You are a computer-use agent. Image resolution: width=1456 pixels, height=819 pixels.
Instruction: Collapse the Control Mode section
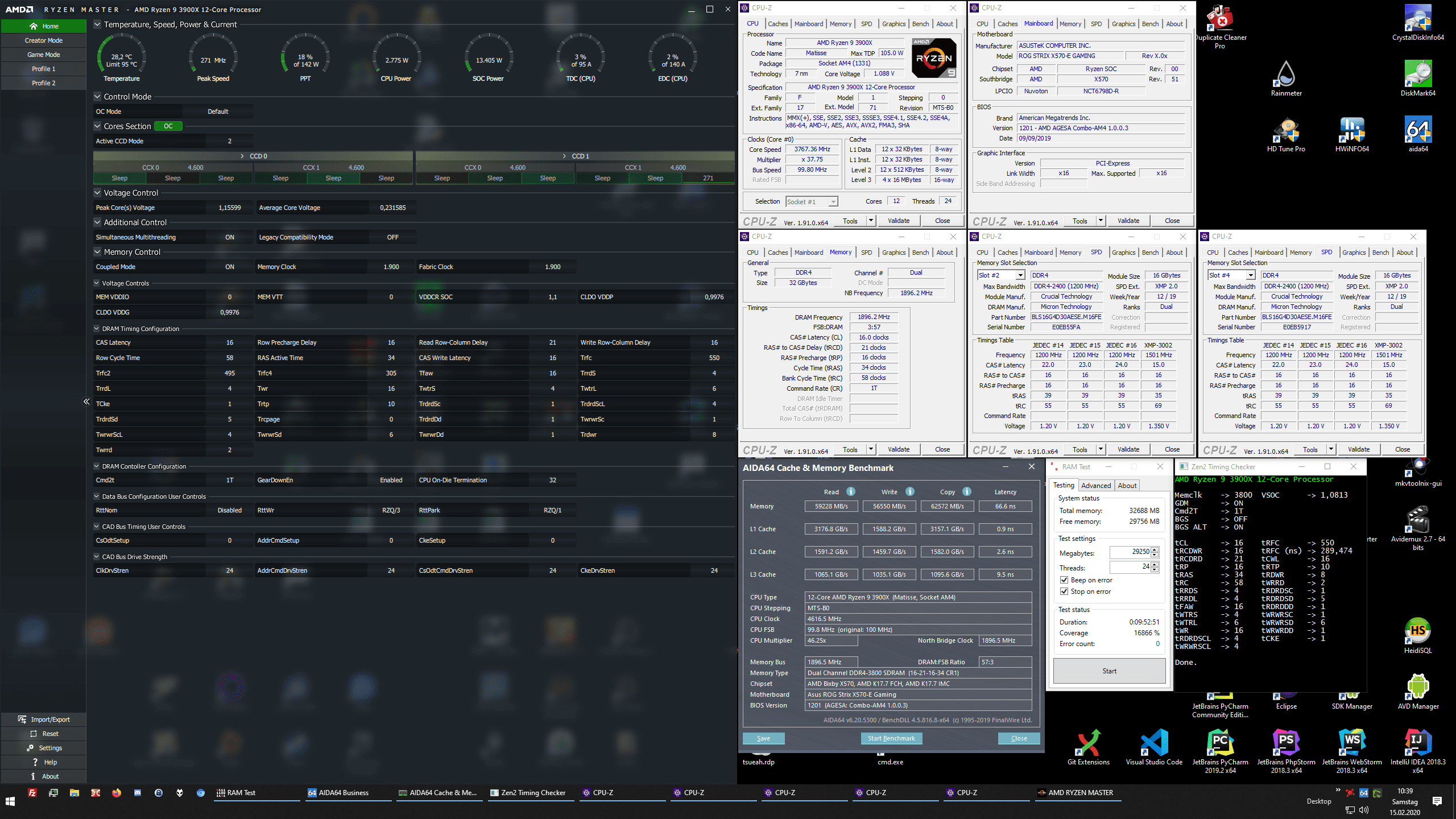click(97, 97)
